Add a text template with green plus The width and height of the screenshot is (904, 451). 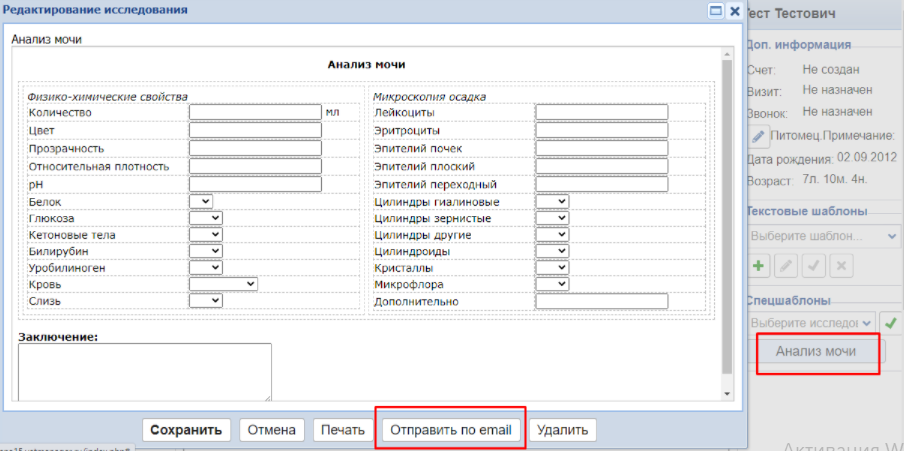[759, 266]
